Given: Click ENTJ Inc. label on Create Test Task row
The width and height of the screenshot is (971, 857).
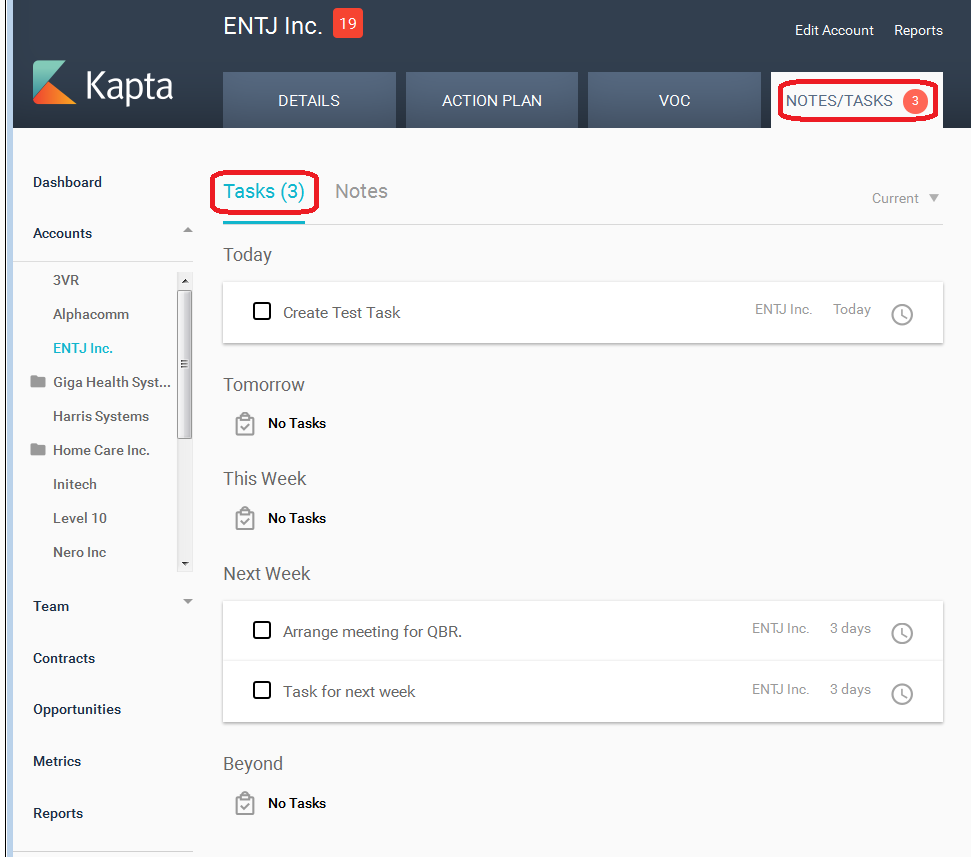Looking at the screenshot, I should (x=783, y=309).
